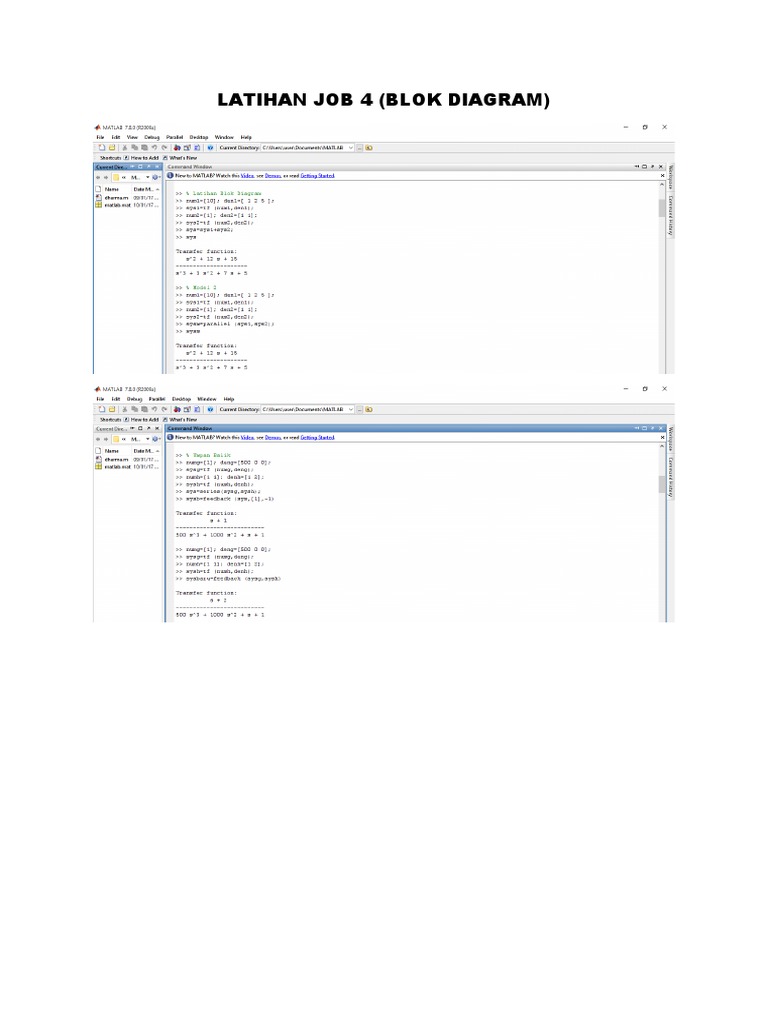
Task: Close info bar in Latihan Blok Diagram Command Window
Action: coord(662,176)
